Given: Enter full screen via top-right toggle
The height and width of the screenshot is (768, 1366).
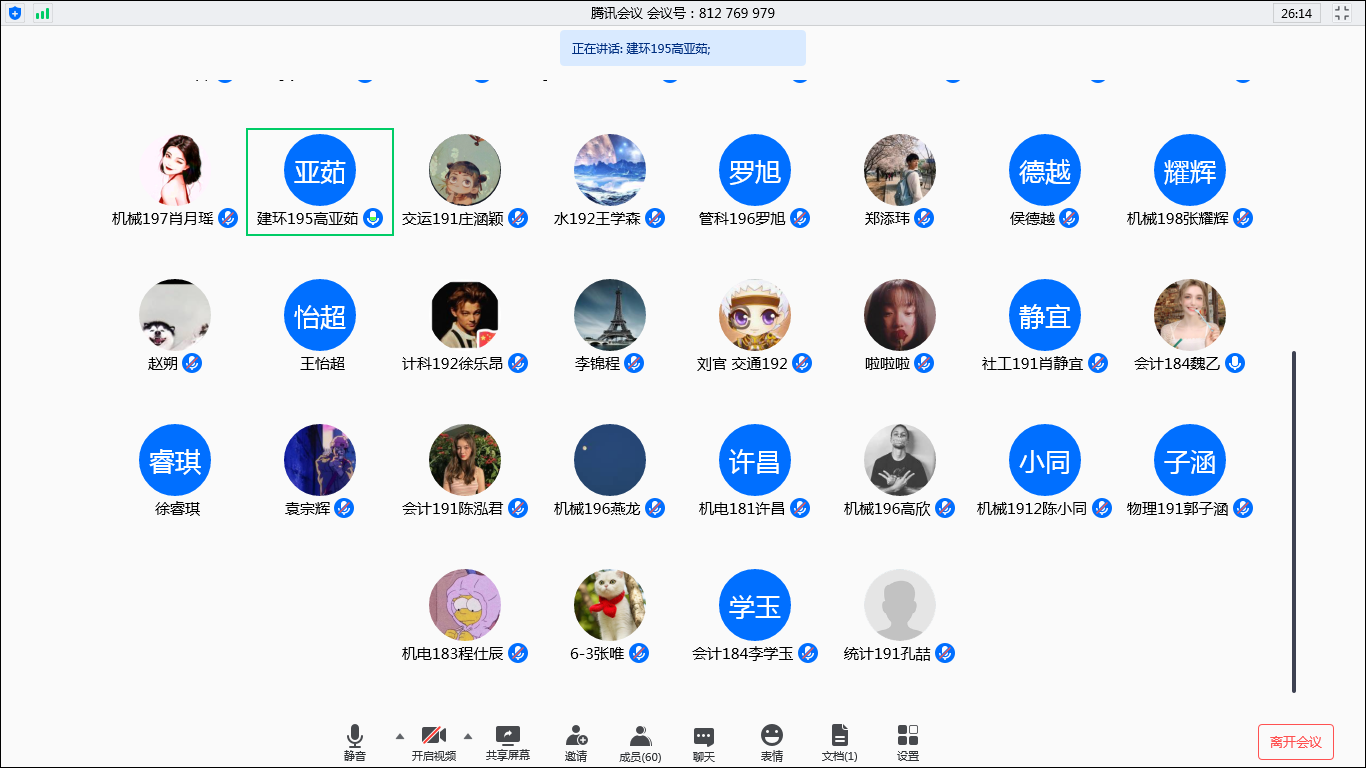Looking at the screenshot, I should (x=1342, y=13).
